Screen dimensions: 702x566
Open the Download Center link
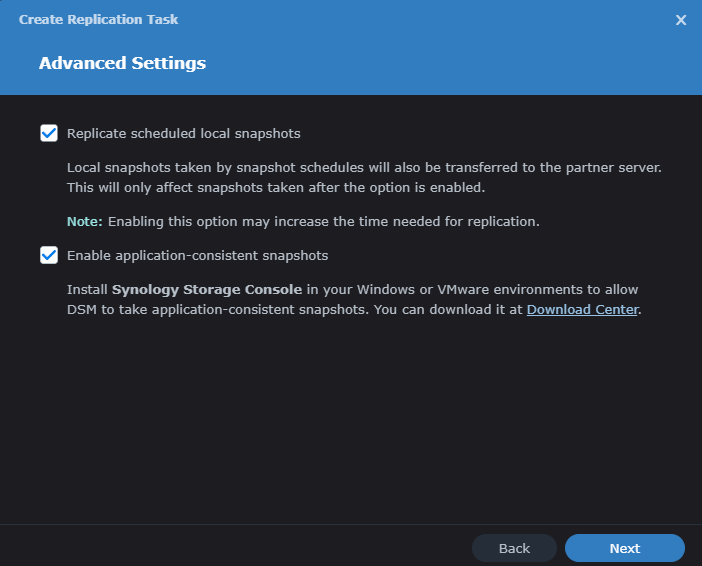coord(582,309)
